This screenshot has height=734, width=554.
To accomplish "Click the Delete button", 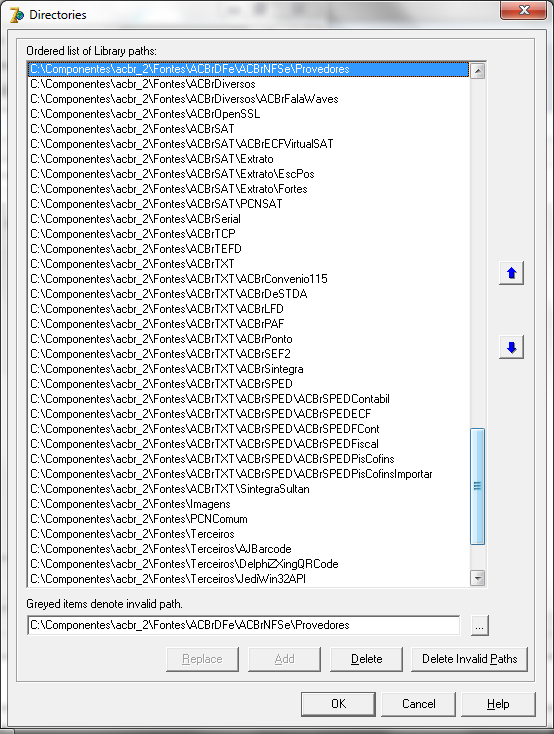I will click(x=367, y=659).
